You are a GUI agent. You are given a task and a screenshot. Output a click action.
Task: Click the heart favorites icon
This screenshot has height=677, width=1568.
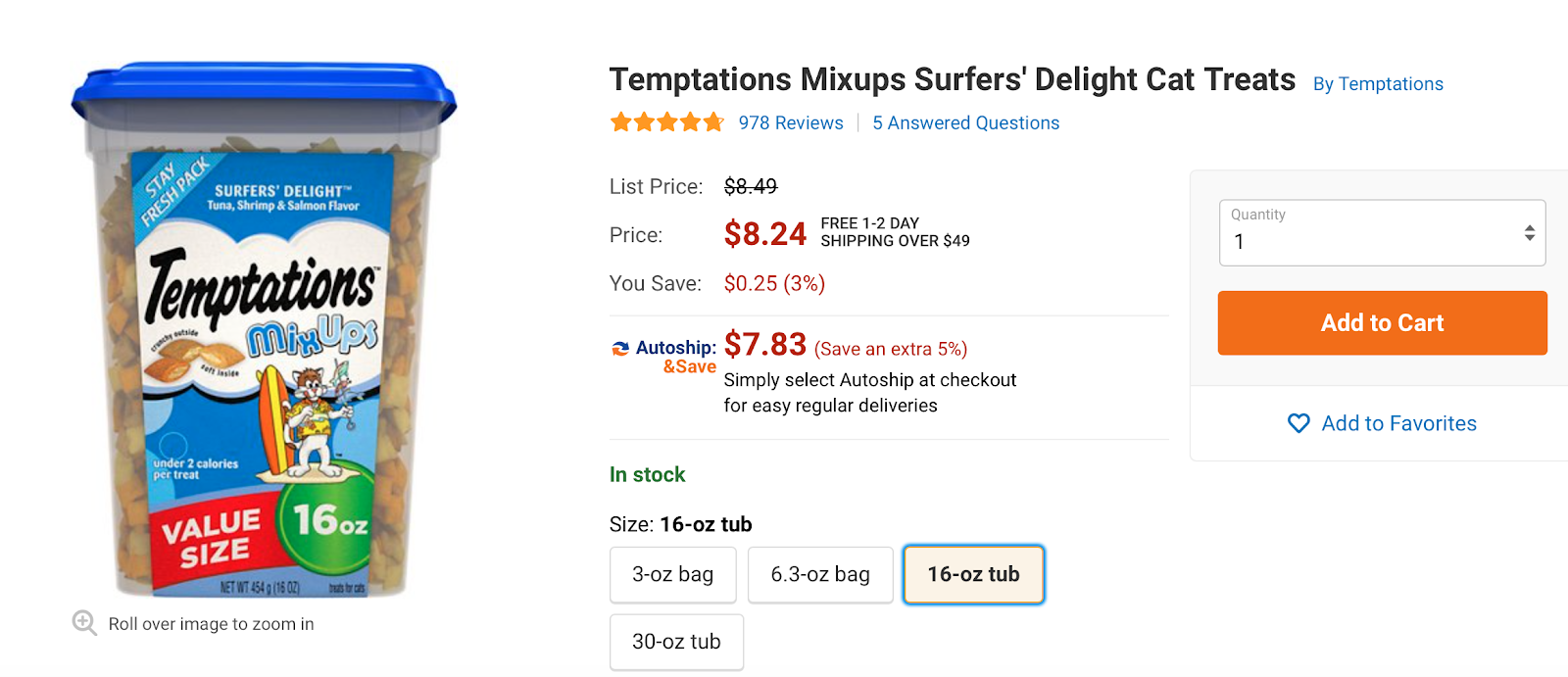pos(1298,423)
